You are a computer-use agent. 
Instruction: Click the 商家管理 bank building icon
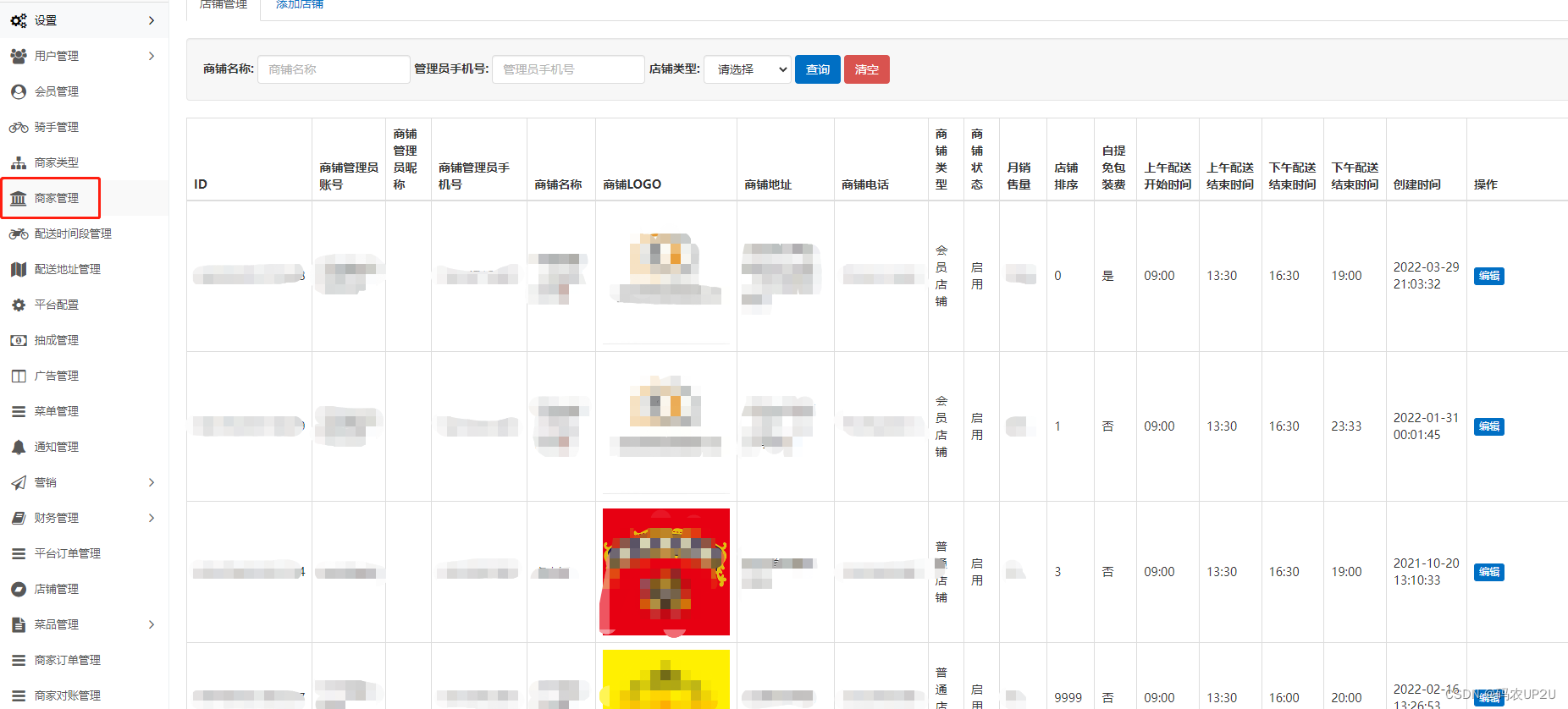(19, 198)
